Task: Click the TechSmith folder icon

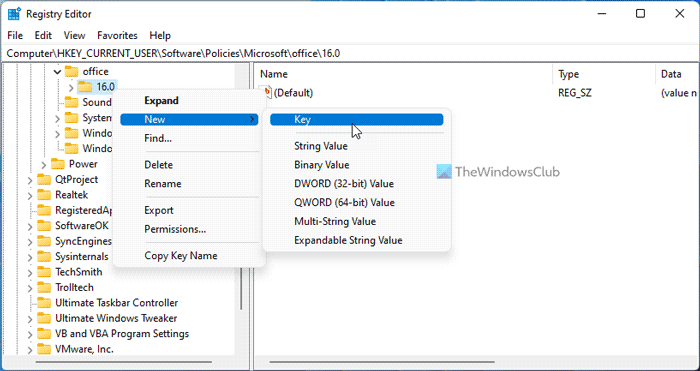Action: click(x=44, y=272)
